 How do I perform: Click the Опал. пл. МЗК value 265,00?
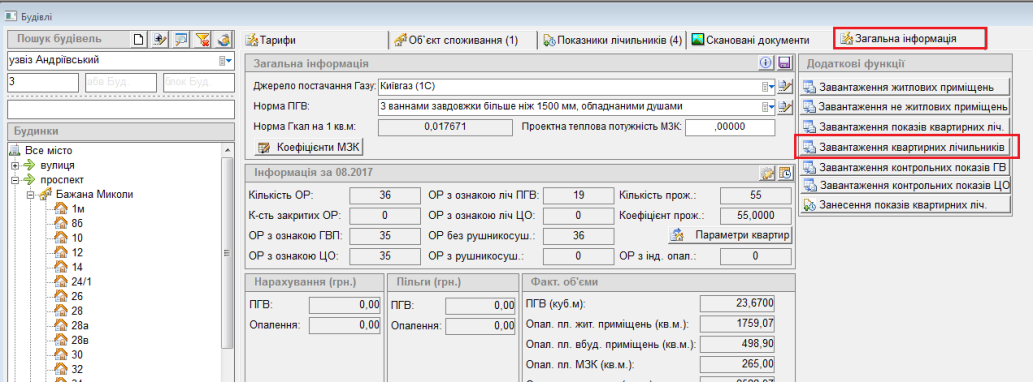(737, 364)
